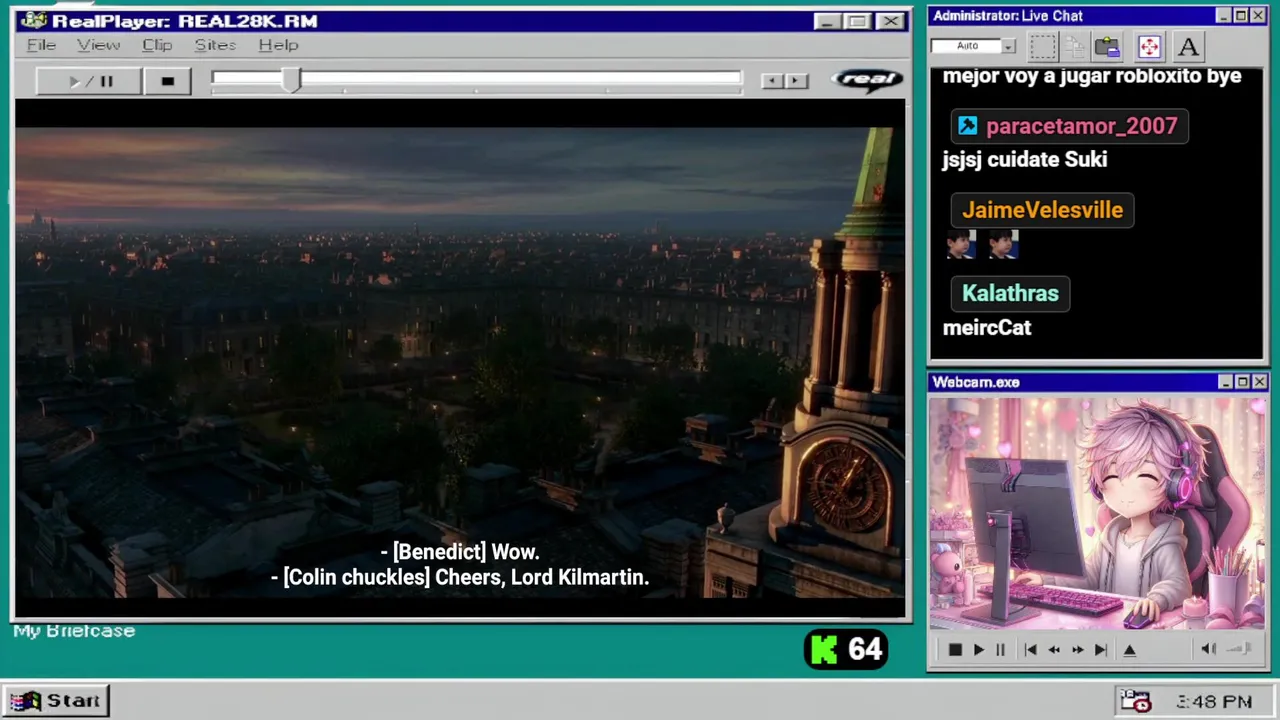The height and width of the screenshot is (720, 1280).
Task: Stop the Webcam.exe playback
Action: click(955, 650)
